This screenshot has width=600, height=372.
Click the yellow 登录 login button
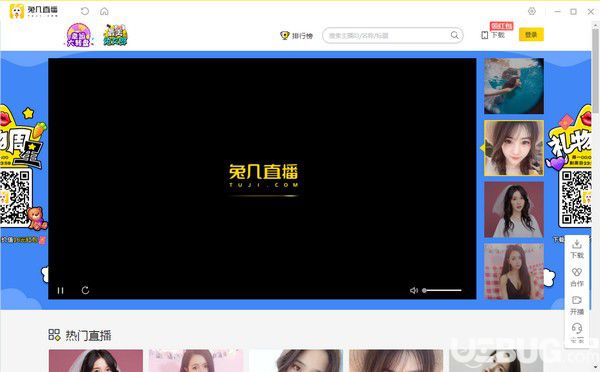[x=531, y=35]
